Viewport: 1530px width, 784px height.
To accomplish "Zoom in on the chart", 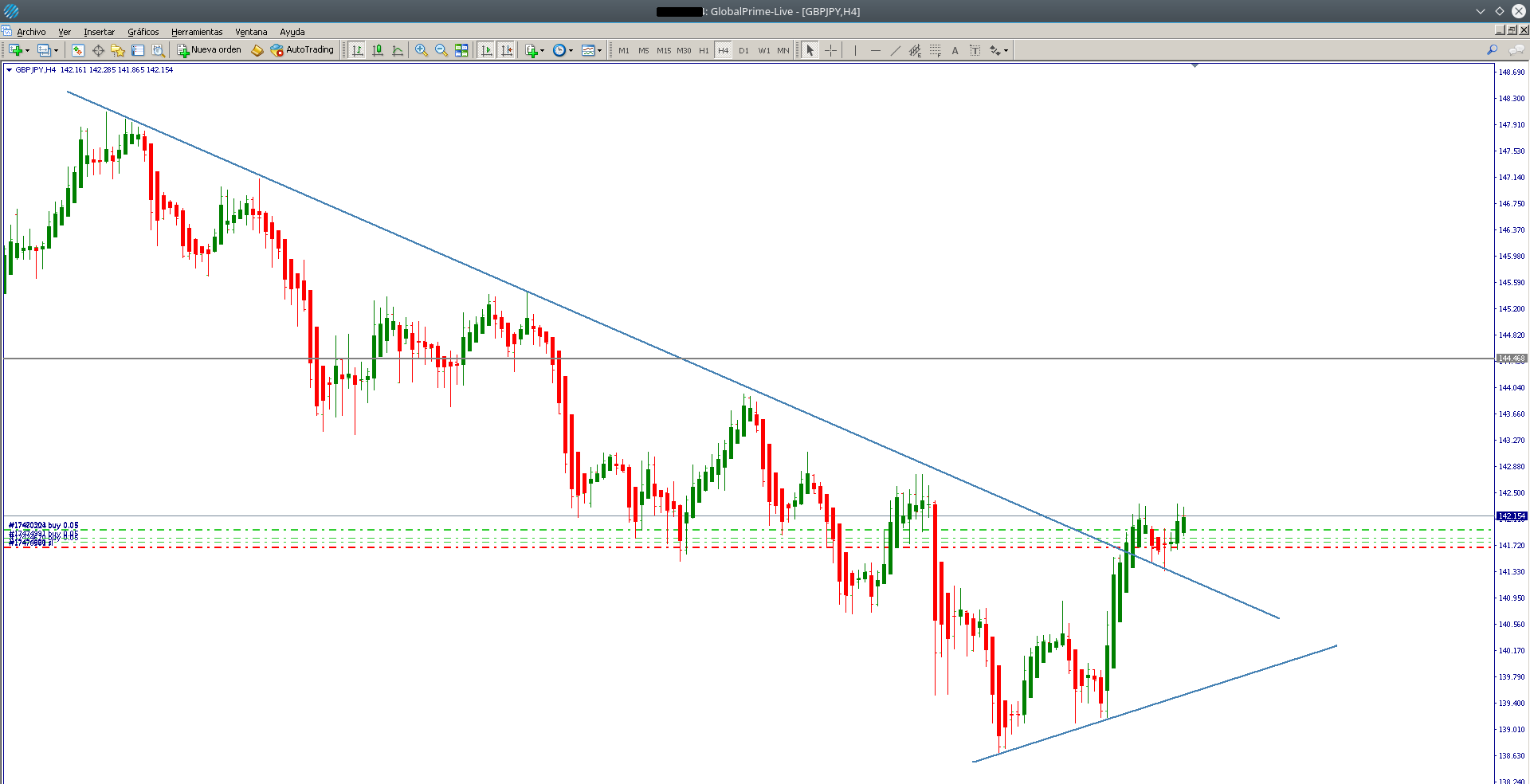I will click(x=421, y=50).
